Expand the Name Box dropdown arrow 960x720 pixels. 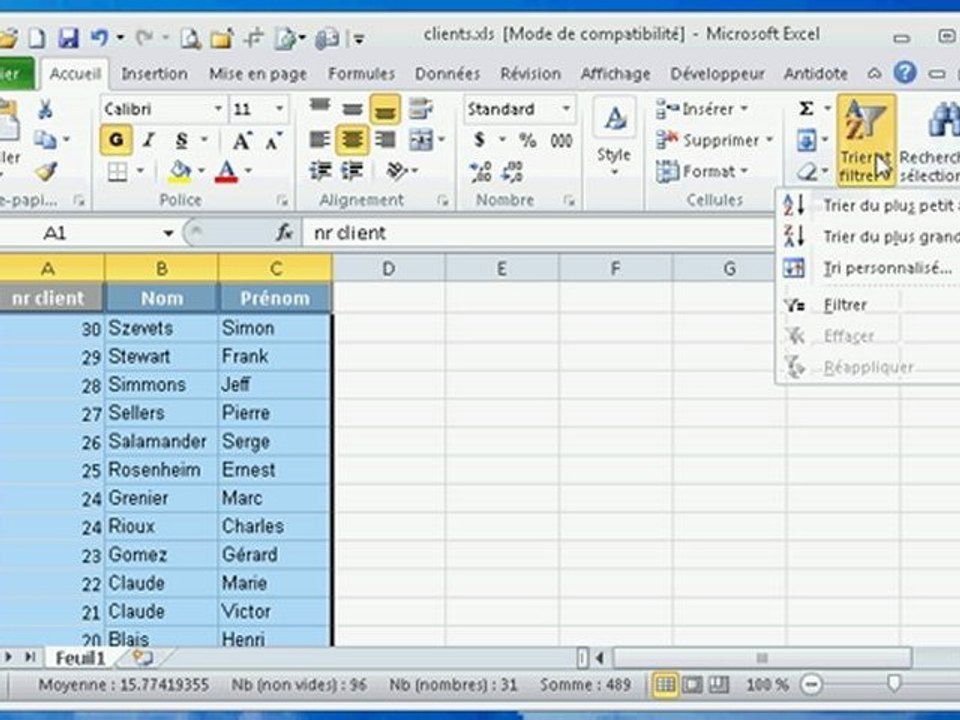[168, 233]
